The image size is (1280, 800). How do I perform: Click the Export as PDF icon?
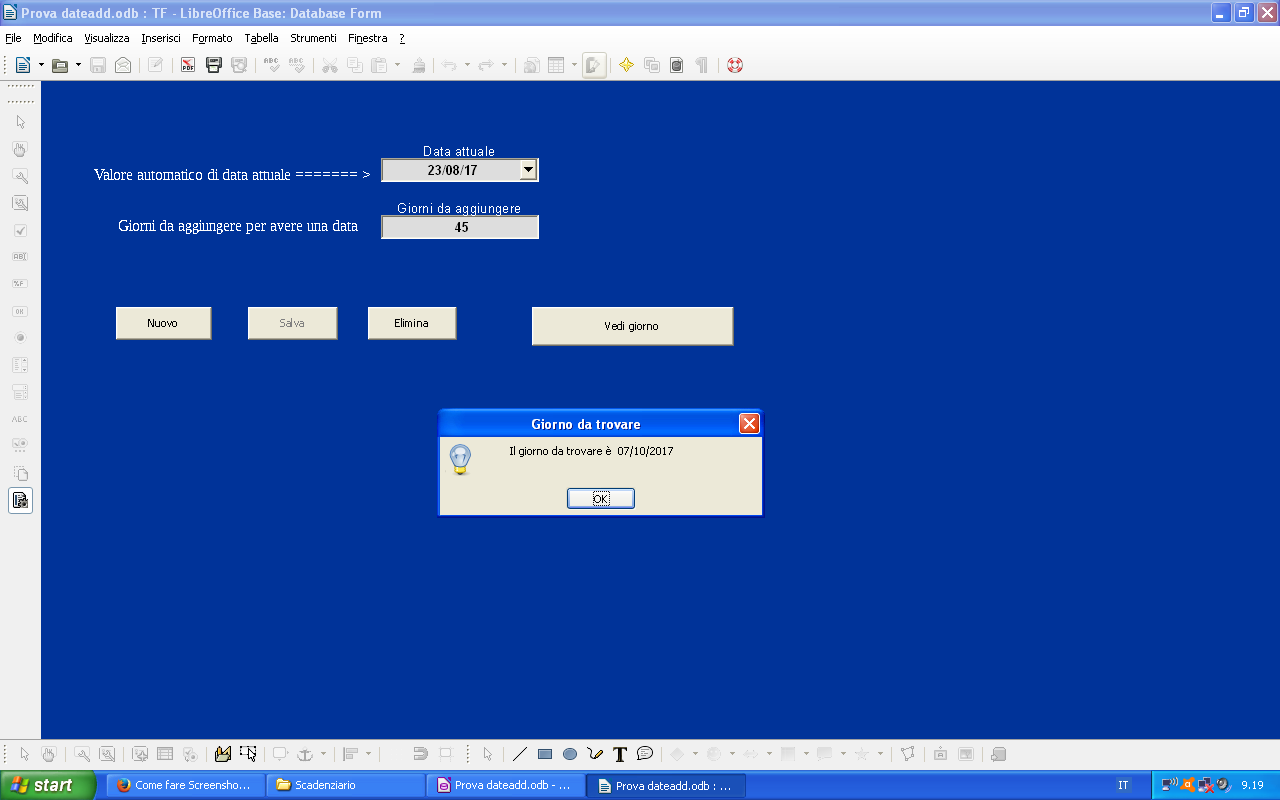[188, 65]
